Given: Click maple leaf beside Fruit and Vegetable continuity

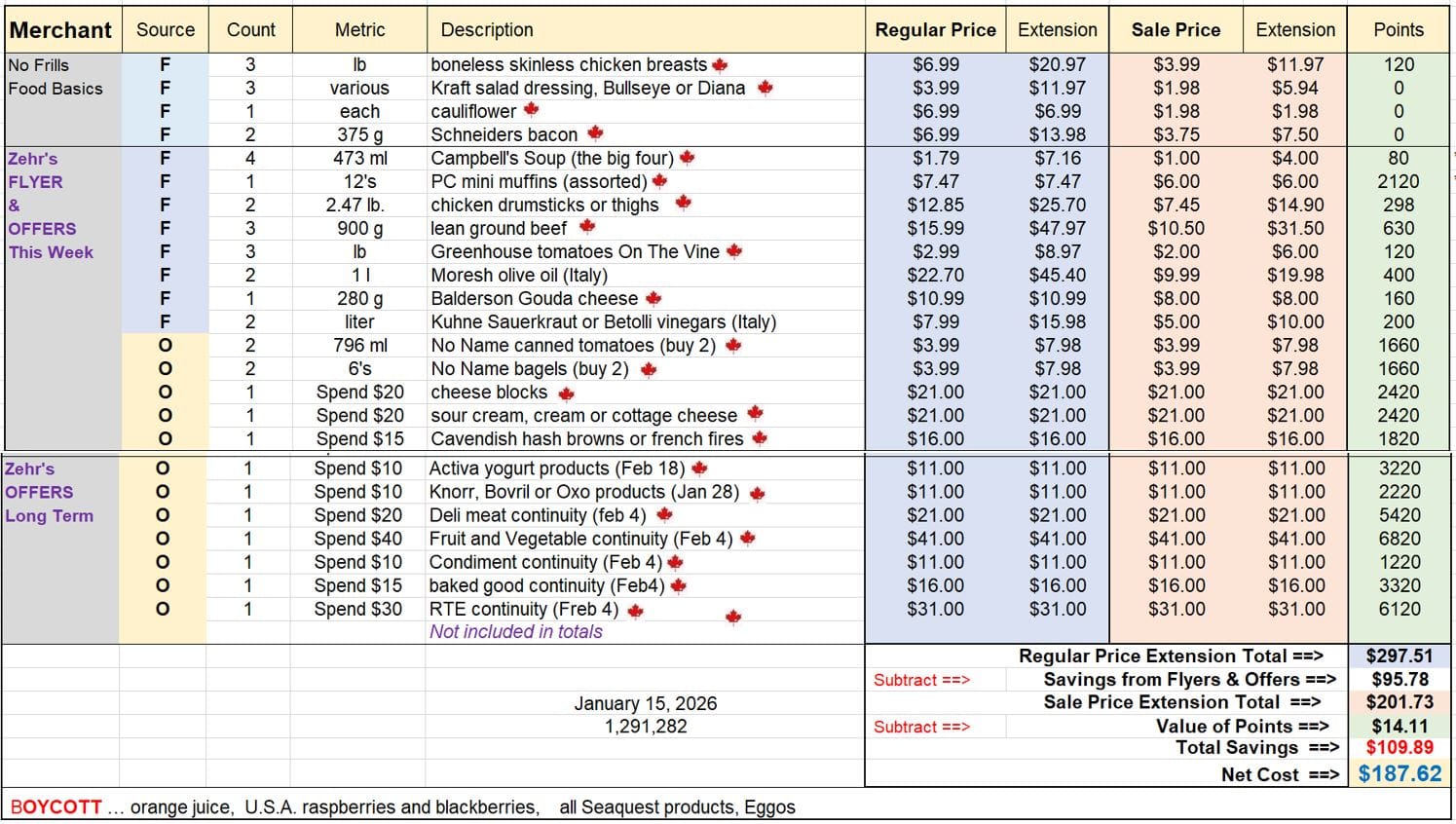Looking at the screenshot, I should (747, 538).
